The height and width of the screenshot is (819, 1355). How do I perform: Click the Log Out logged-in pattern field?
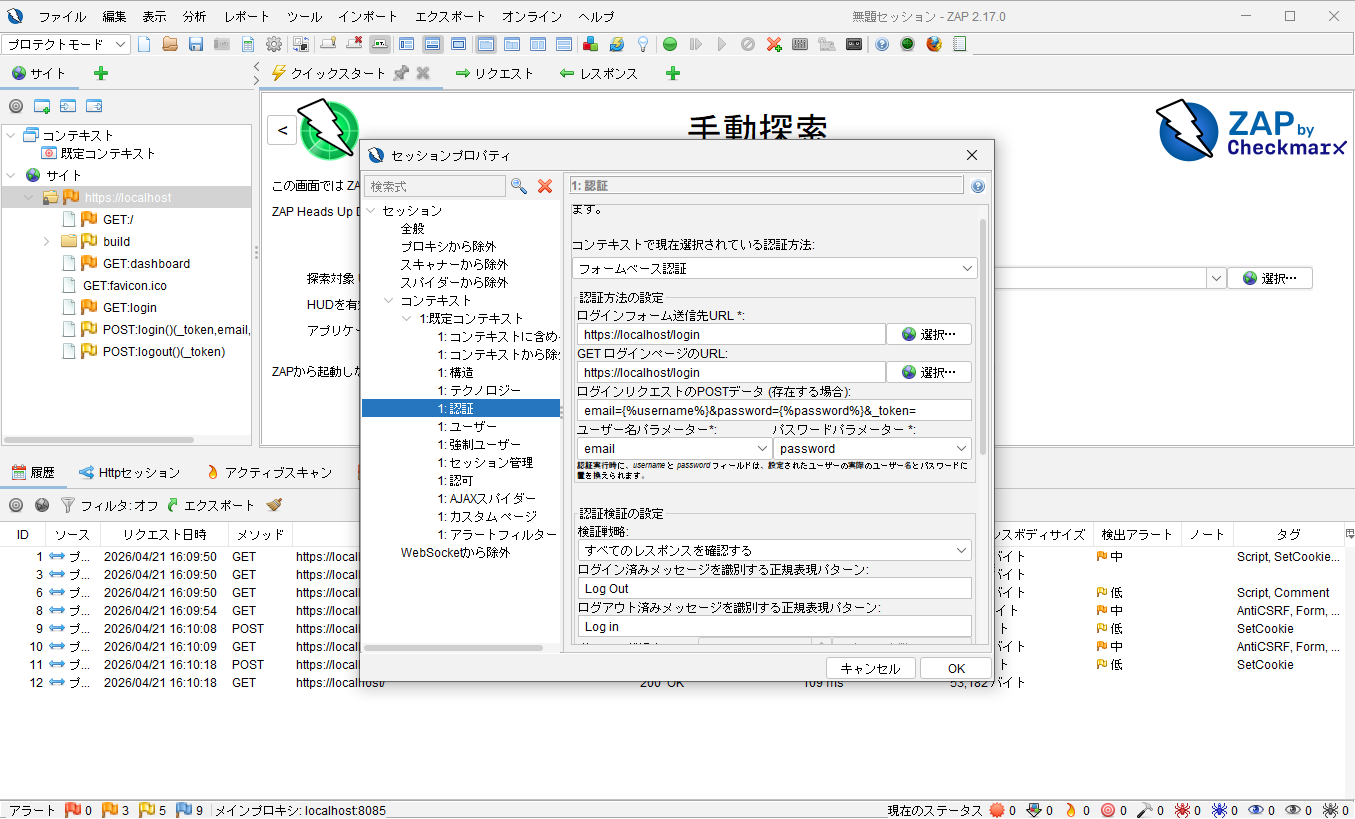[x=774, y=588]
